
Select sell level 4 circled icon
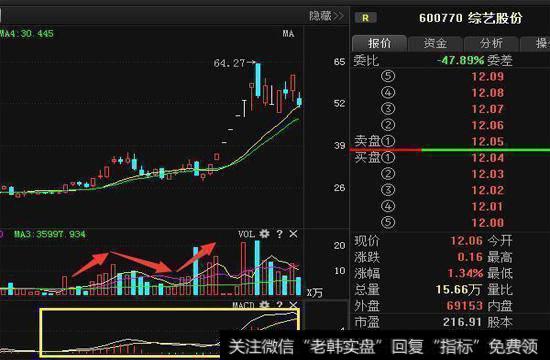[388, 93]
